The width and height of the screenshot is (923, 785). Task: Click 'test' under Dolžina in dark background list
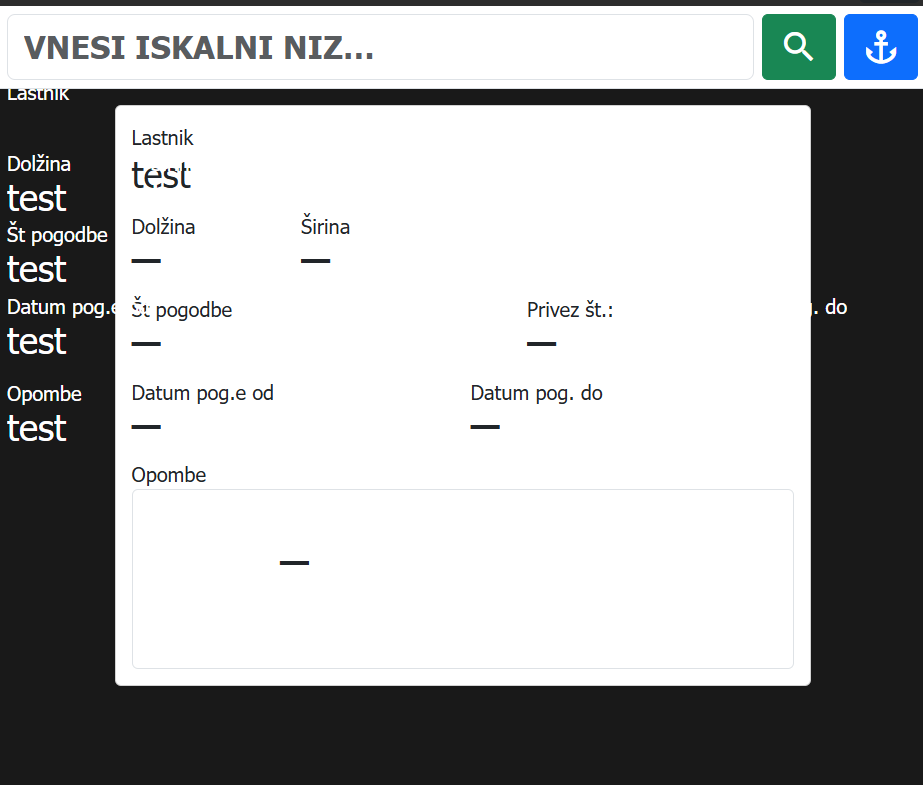(x=37, y=198)
